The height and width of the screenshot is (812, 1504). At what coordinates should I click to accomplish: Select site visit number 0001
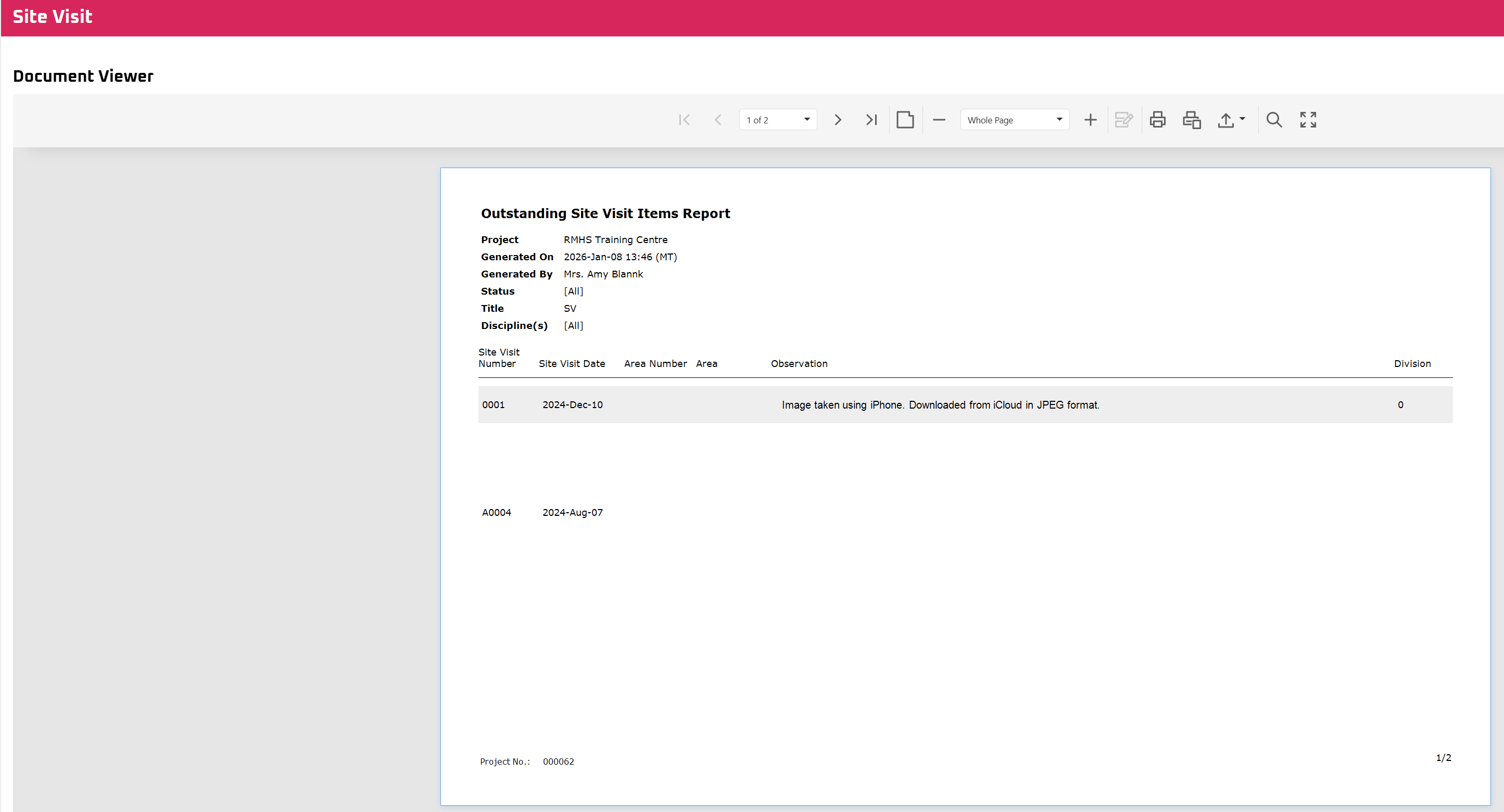(494, 404)
